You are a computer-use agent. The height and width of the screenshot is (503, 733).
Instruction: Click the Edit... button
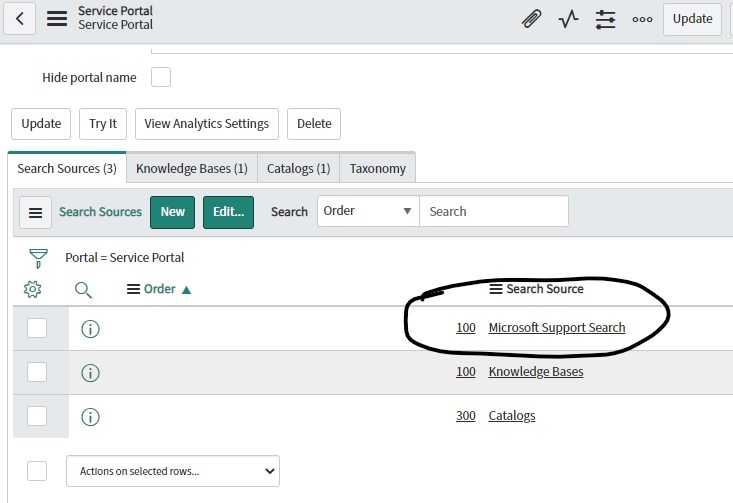(229, 212)
